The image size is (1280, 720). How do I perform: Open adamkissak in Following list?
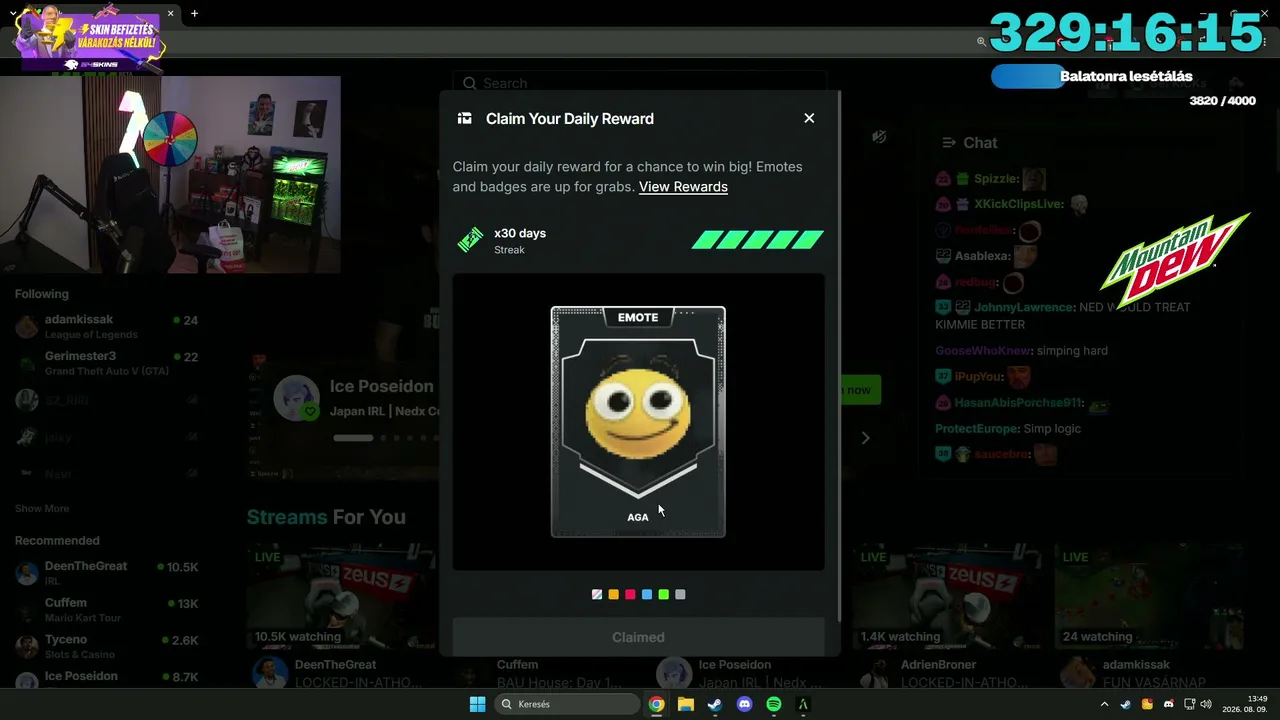tap(106, 326)
